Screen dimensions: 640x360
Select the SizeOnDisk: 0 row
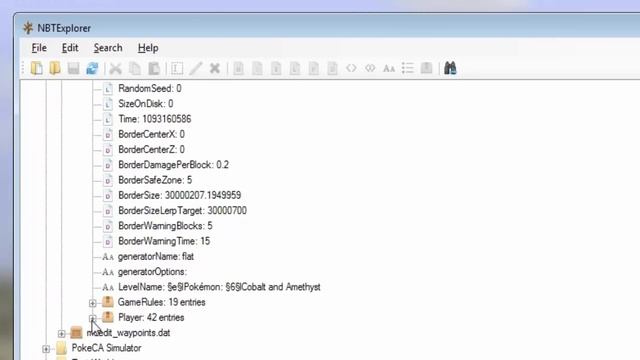146,104
